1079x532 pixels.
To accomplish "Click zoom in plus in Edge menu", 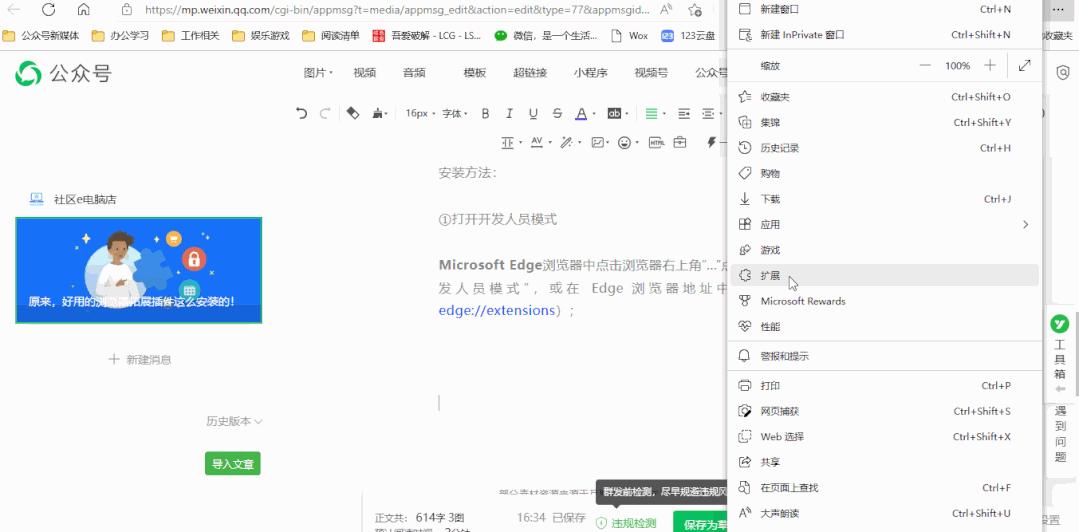I will (990, 65).
